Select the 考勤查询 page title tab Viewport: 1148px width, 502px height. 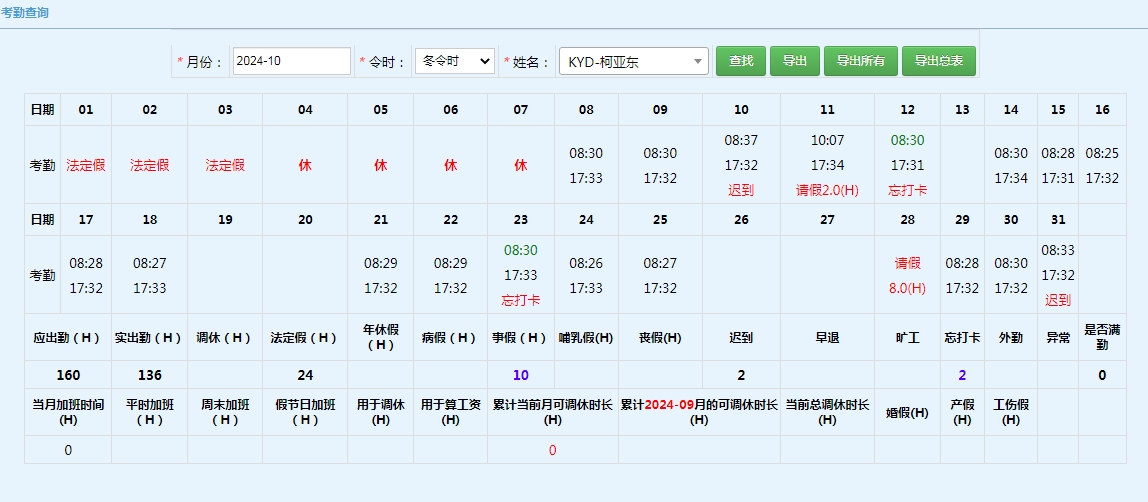[25, 13]
